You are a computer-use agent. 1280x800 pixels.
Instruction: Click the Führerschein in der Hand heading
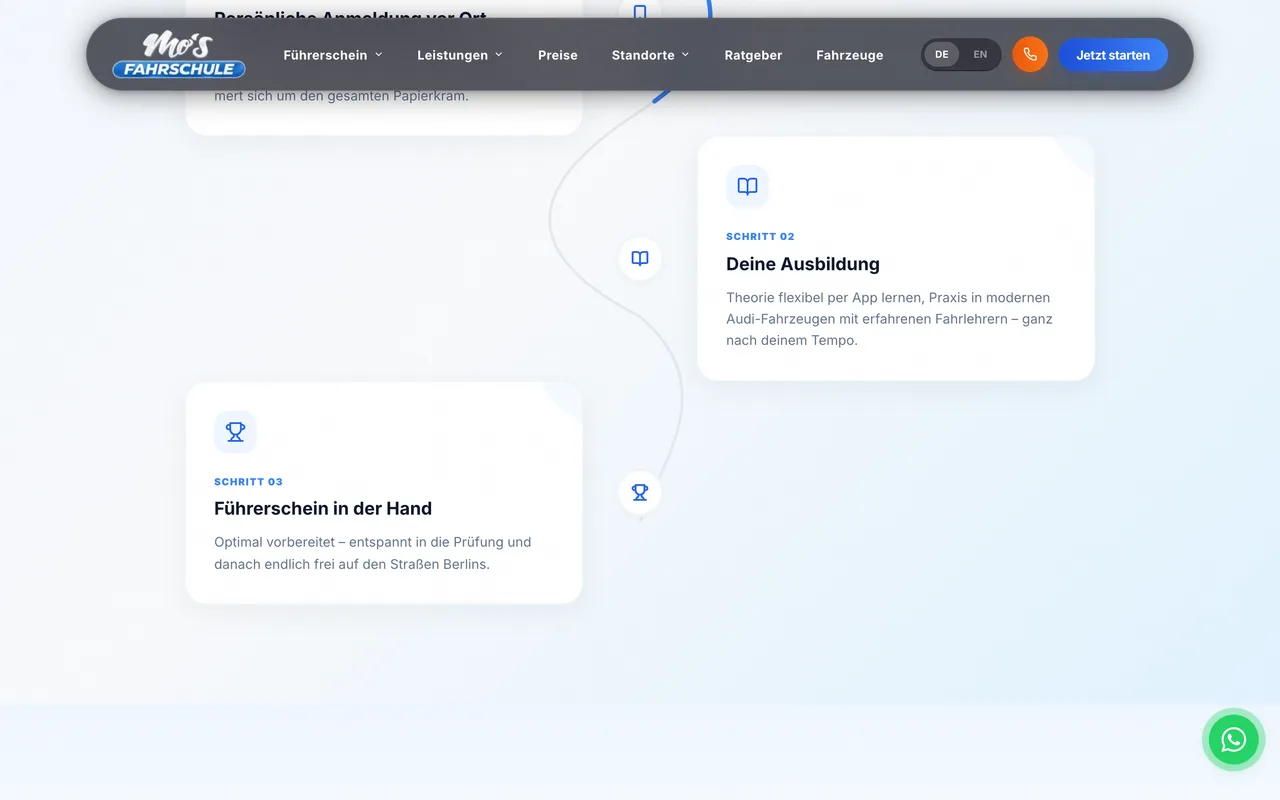pyautogui.click(x=323, y=508)
